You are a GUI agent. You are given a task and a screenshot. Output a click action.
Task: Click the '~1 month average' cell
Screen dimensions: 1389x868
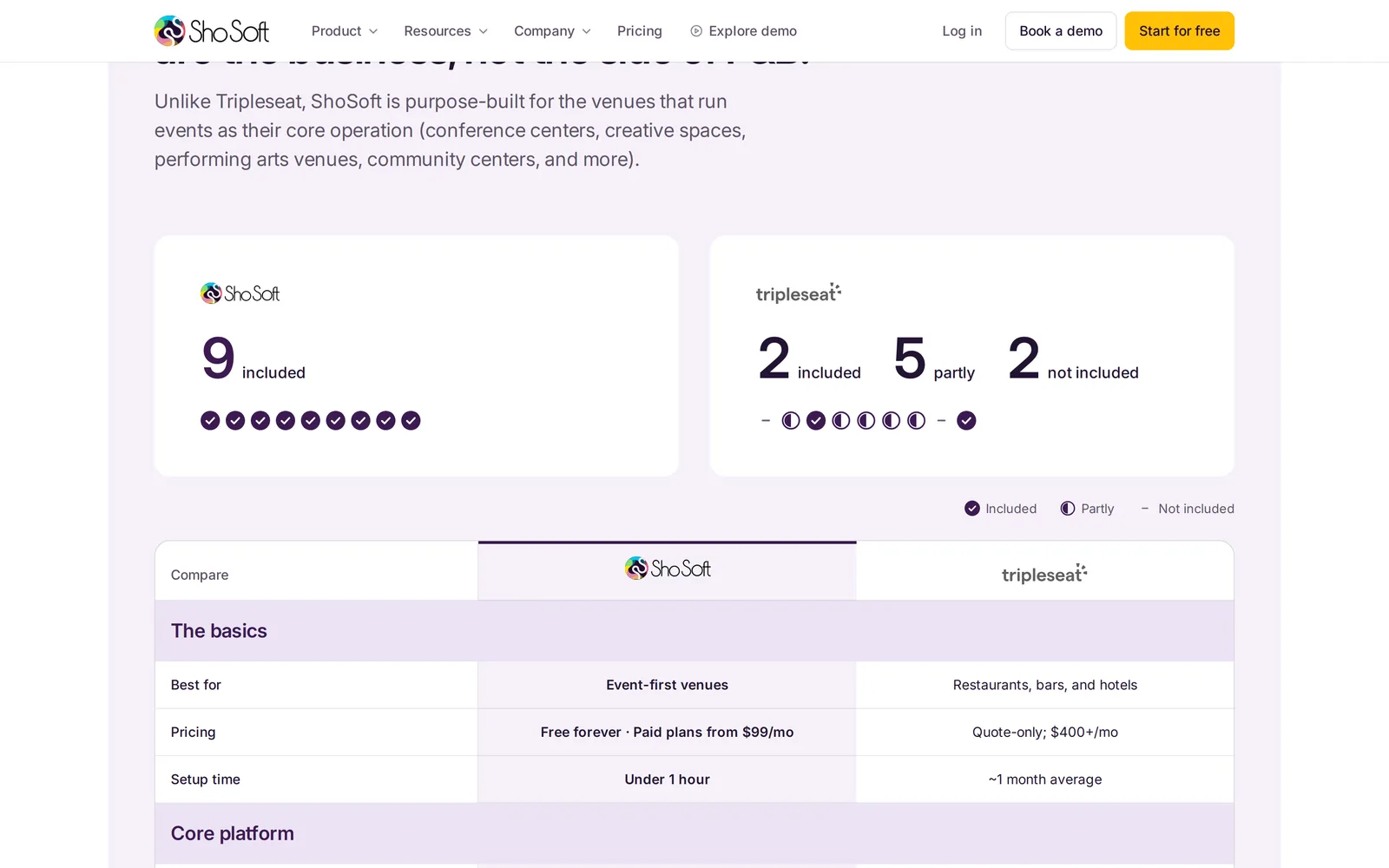(x=1045, y=779)
